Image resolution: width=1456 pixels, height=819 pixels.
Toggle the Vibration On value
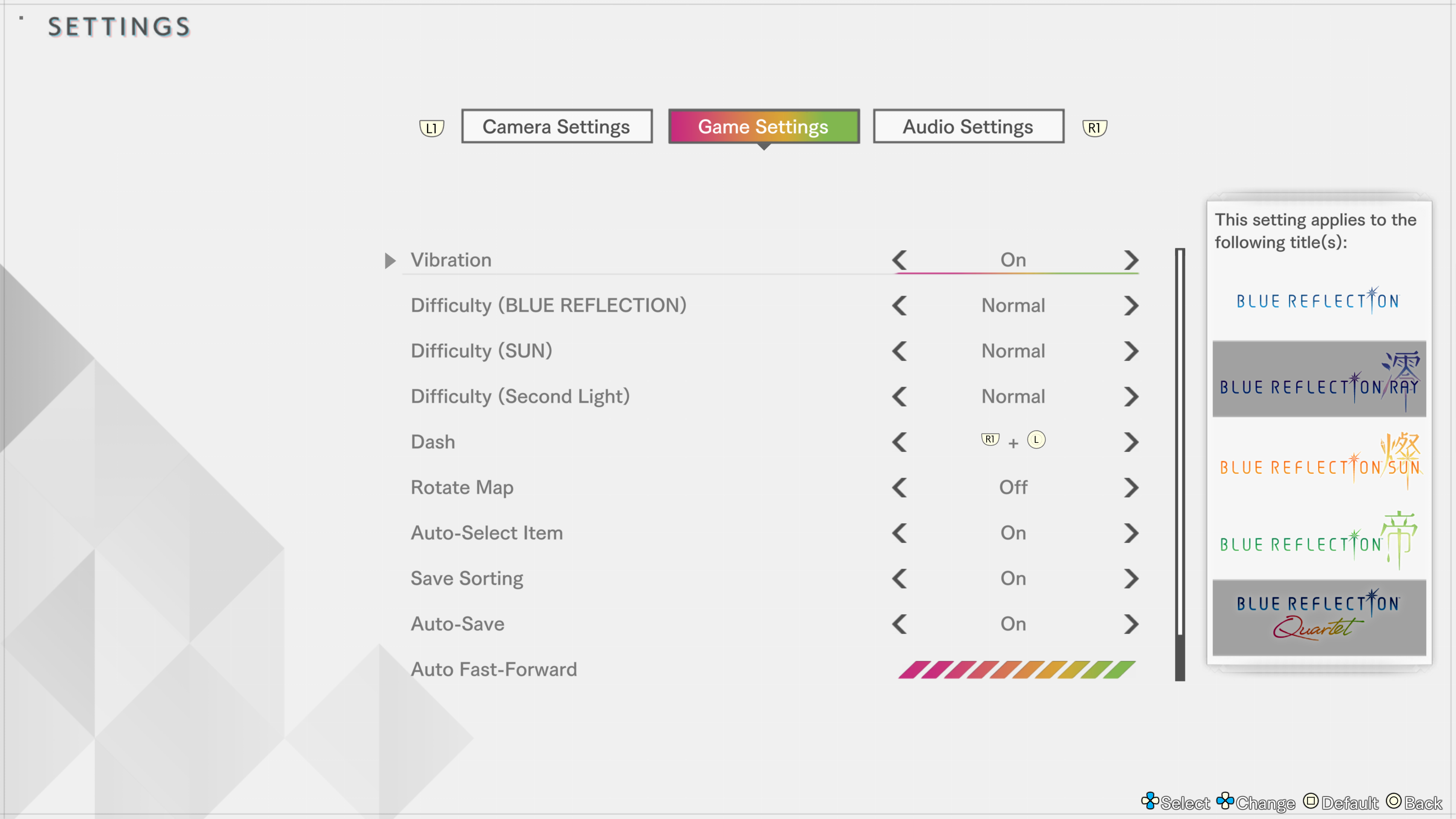[x=1013, y=260]
